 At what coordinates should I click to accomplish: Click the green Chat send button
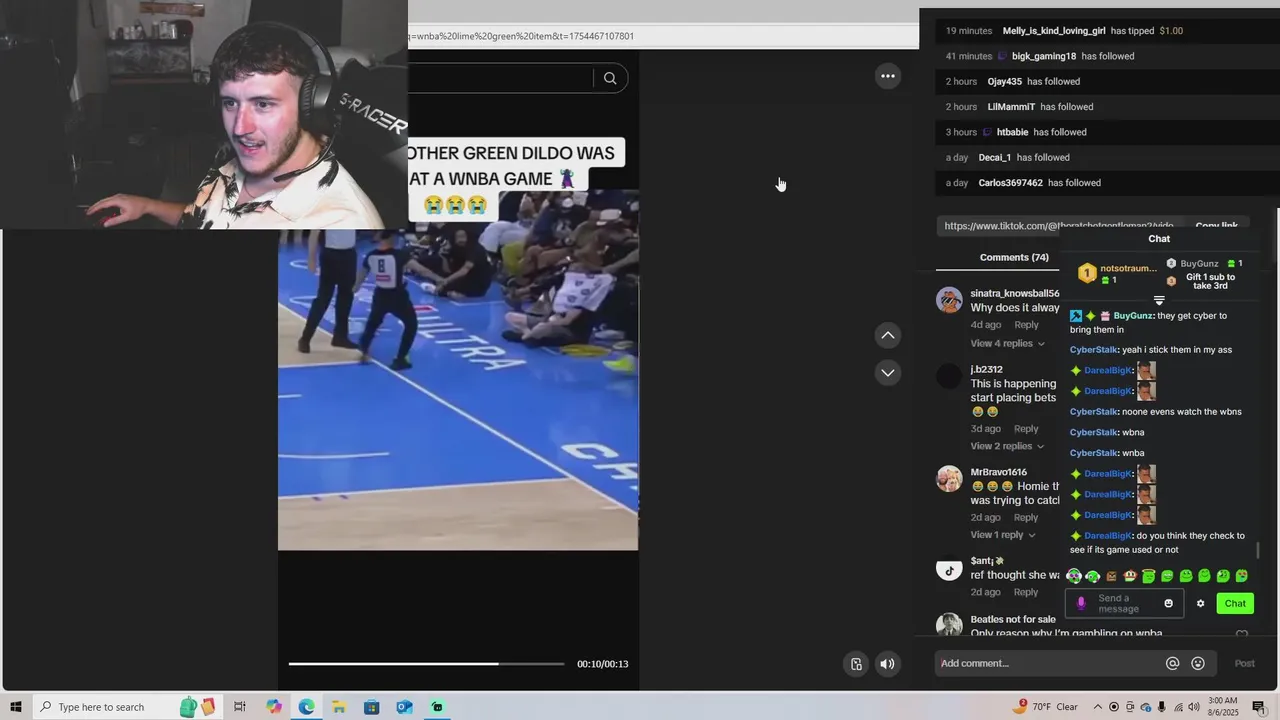point(1235,603)
